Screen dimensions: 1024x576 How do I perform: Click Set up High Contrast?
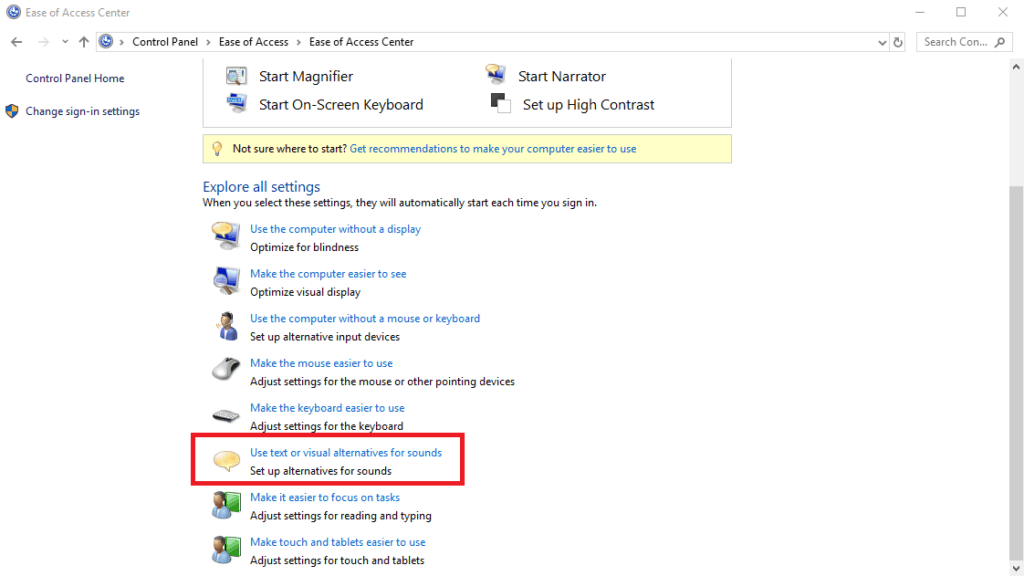(x=588, y=105)
